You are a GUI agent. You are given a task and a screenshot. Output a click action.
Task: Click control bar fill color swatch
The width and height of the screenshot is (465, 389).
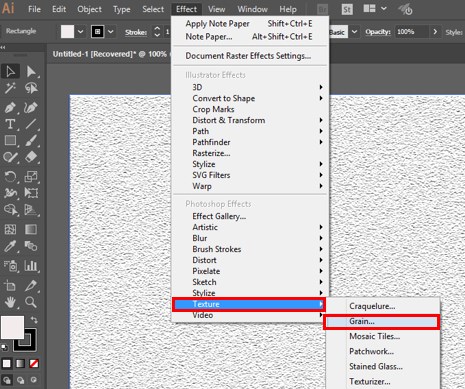coord(67,32)
